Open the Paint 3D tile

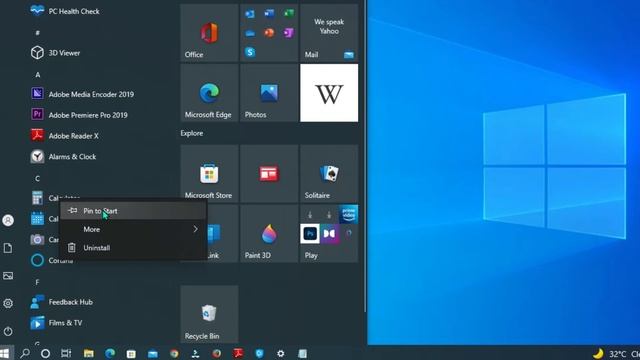coord(269,233)
